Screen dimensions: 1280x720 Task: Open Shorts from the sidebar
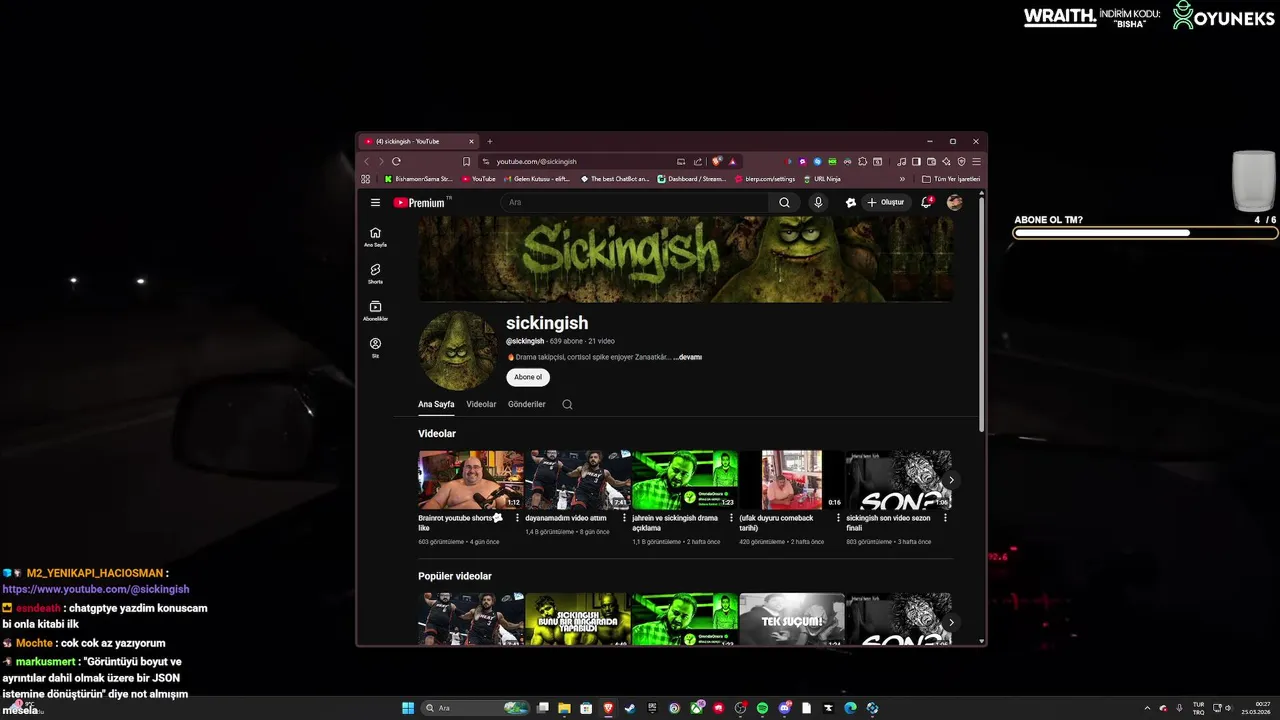[375, 274]
